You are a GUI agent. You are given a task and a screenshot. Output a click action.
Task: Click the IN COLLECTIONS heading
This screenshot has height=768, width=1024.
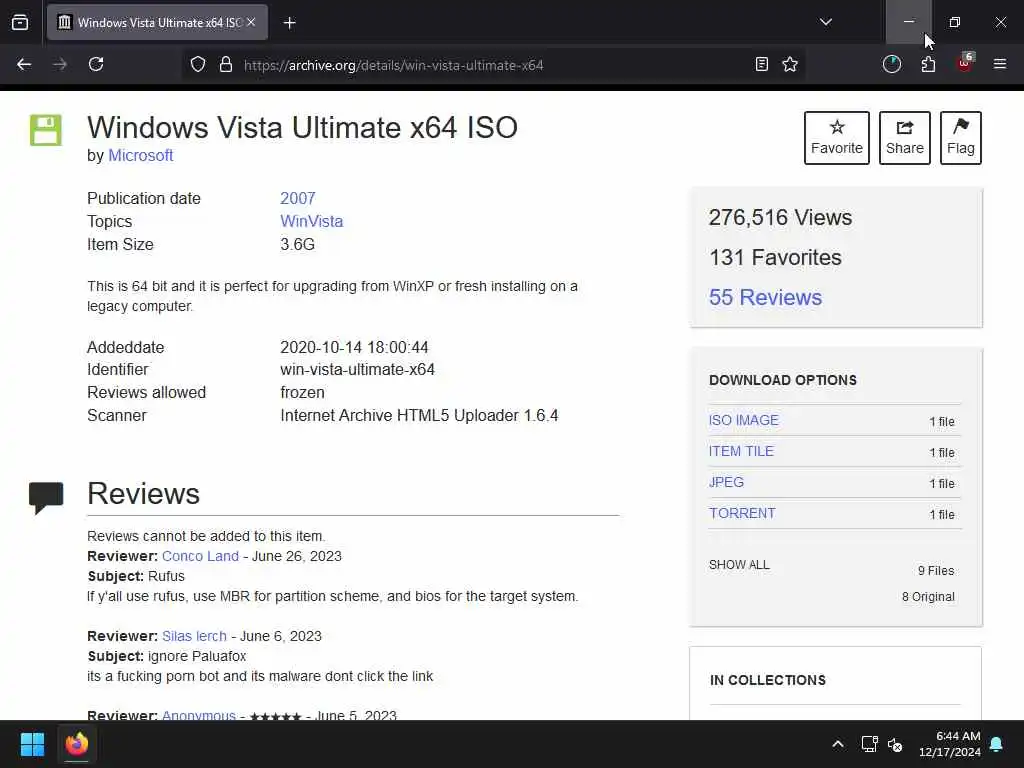click(768, 680)
